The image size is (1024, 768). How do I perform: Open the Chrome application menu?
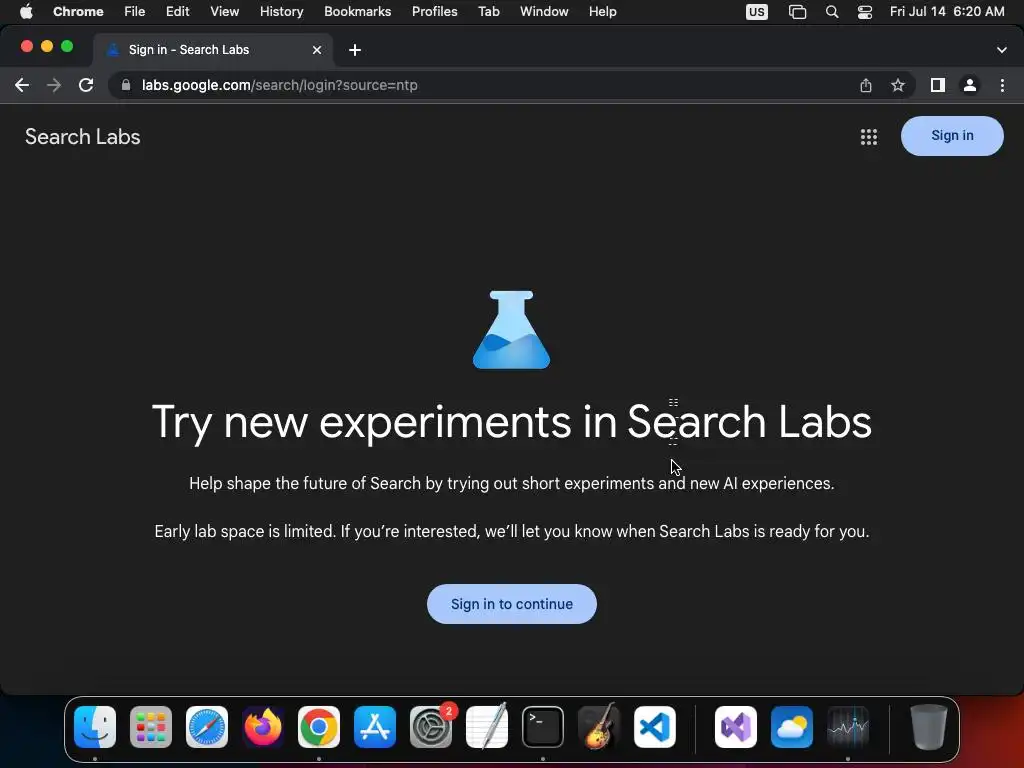78,11
